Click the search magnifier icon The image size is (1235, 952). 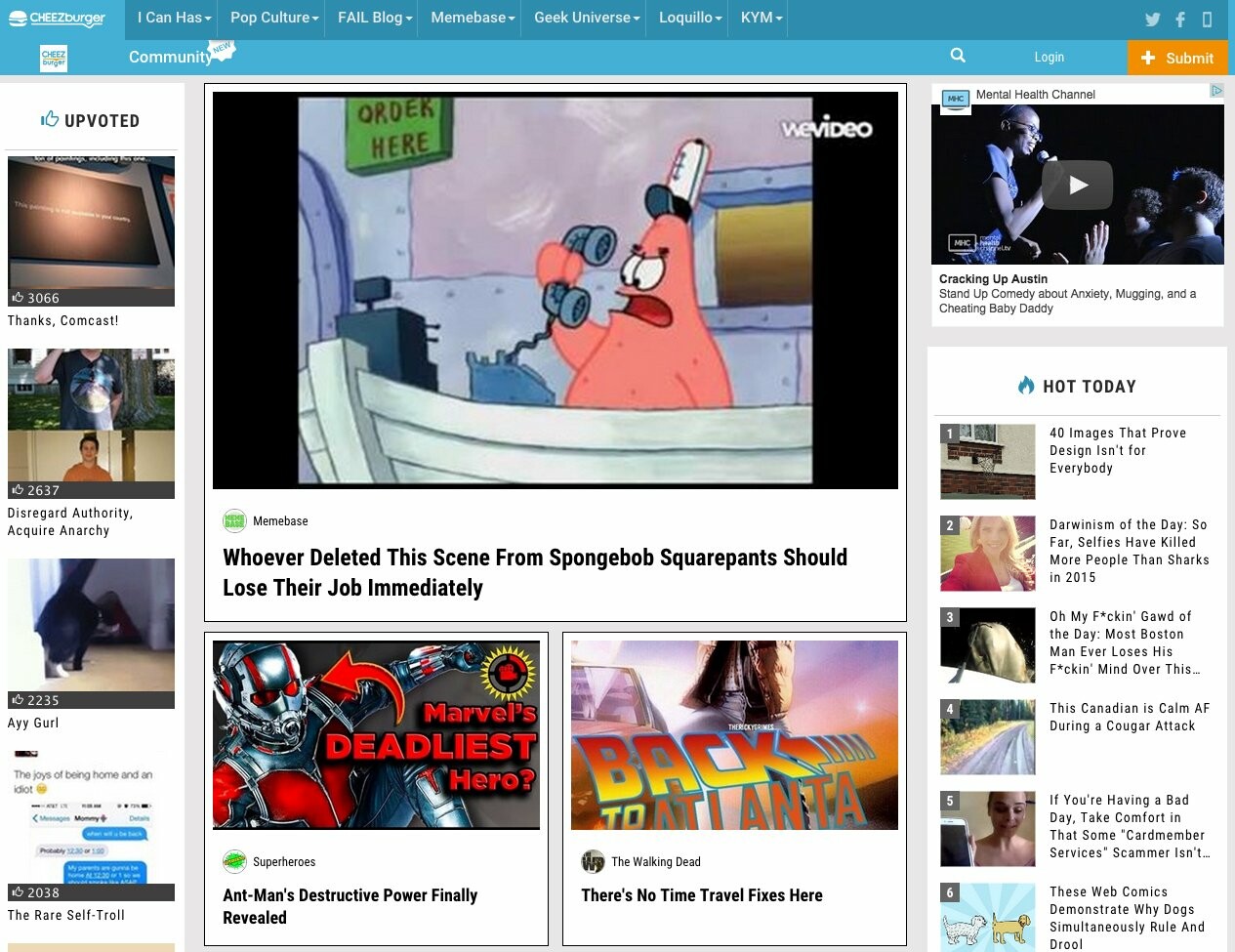958,56
